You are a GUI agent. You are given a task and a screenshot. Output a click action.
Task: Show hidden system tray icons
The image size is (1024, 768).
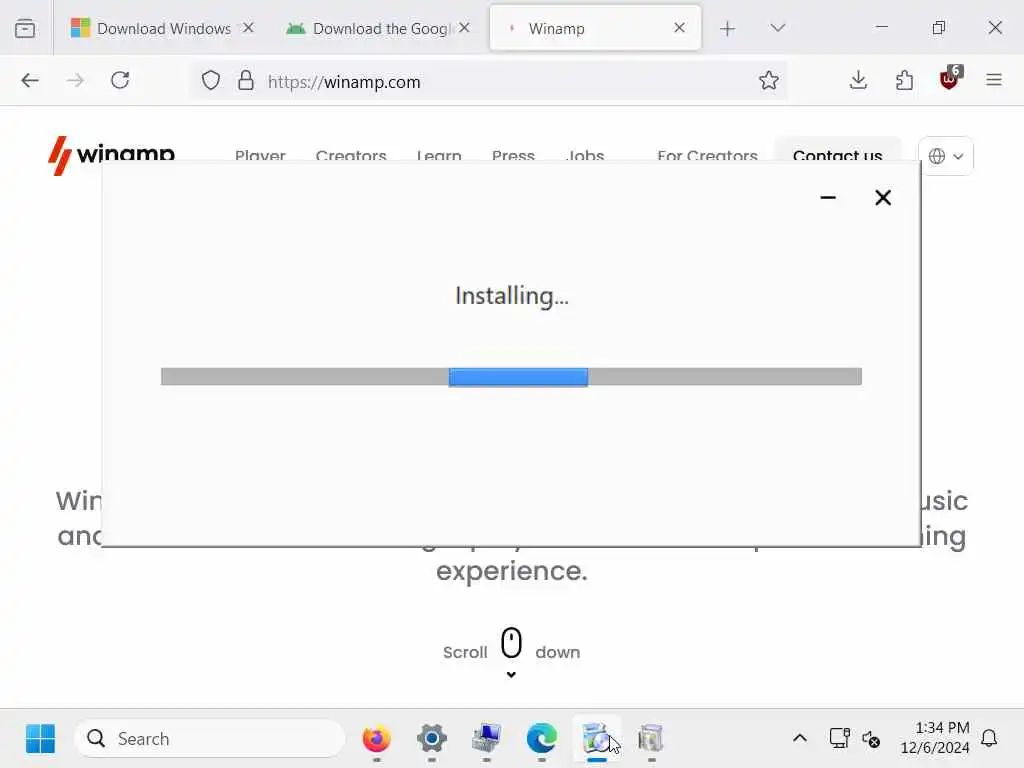click(800, 739)
